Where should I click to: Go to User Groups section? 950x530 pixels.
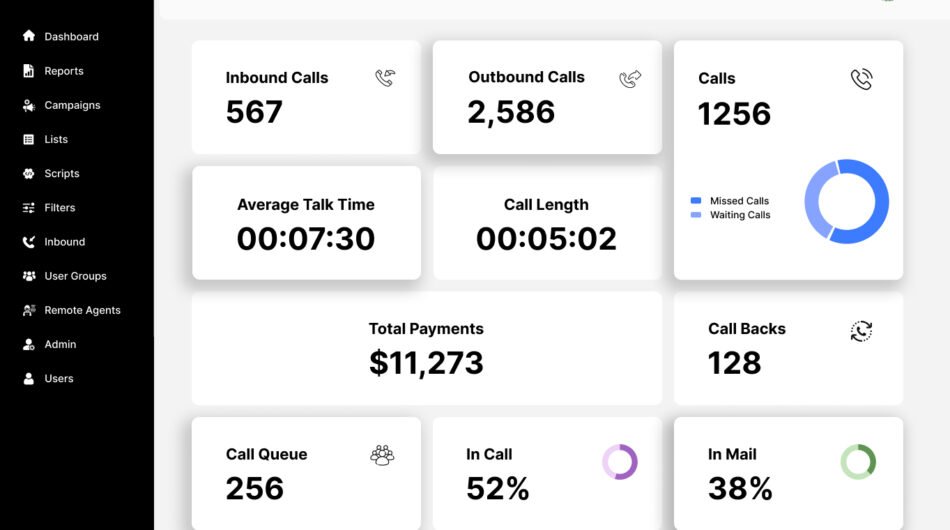coord(75,276)
